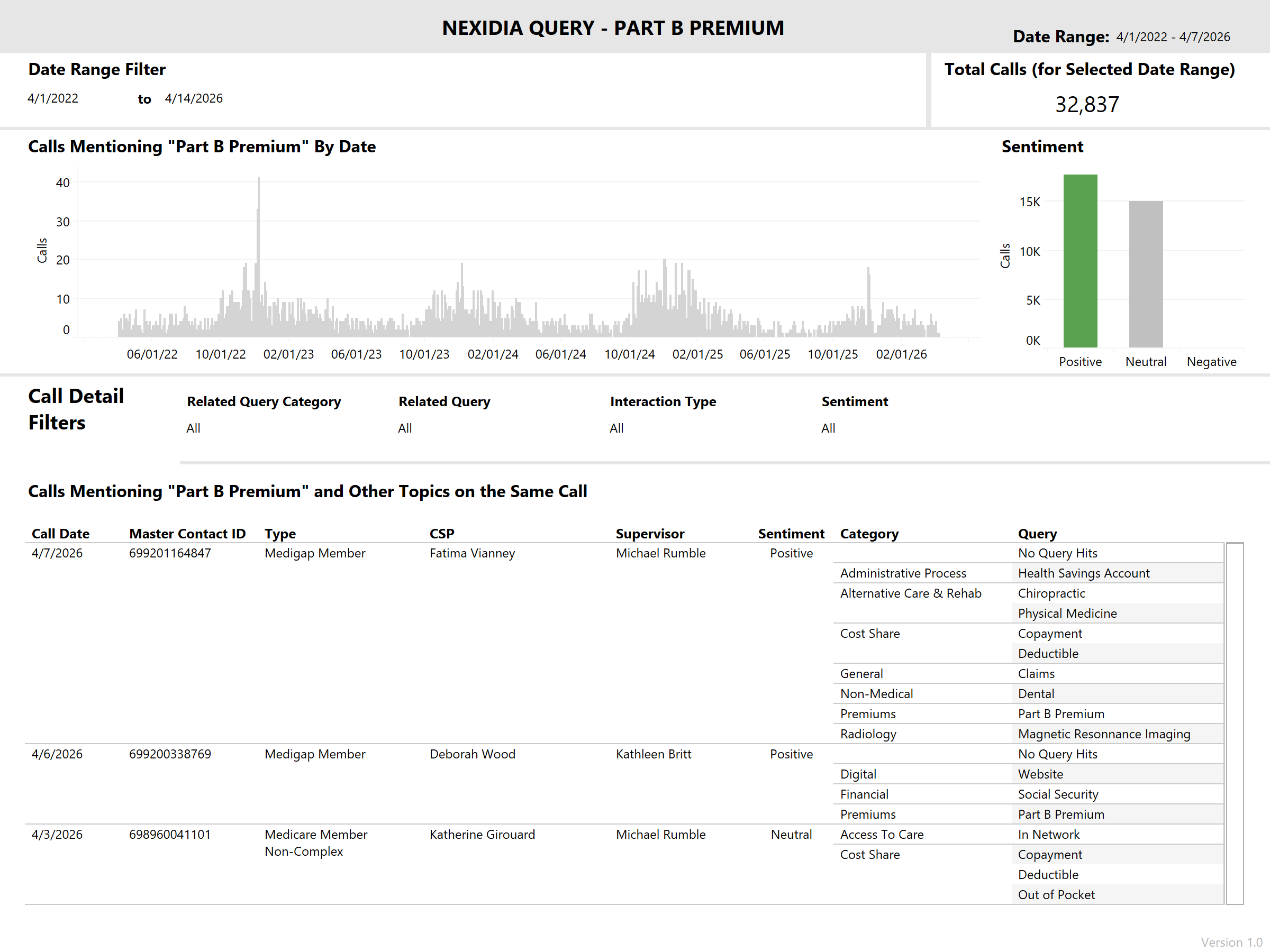Click the green Positive sentiment bar
The width and height of the screenshot is (1270, 952).
(x=1079, y=261)
